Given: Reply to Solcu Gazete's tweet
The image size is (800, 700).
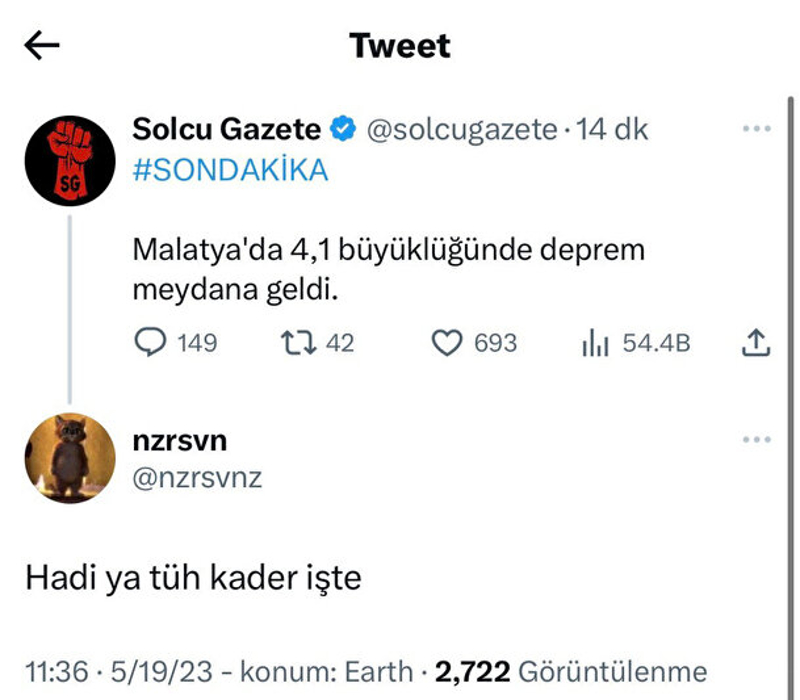Looking at the screenshot, I should 150,343.
